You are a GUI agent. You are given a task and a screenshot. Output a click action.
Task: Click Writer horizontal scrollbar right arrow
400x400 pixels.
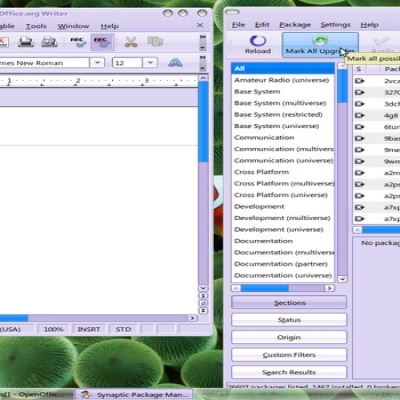click(192, 318)
